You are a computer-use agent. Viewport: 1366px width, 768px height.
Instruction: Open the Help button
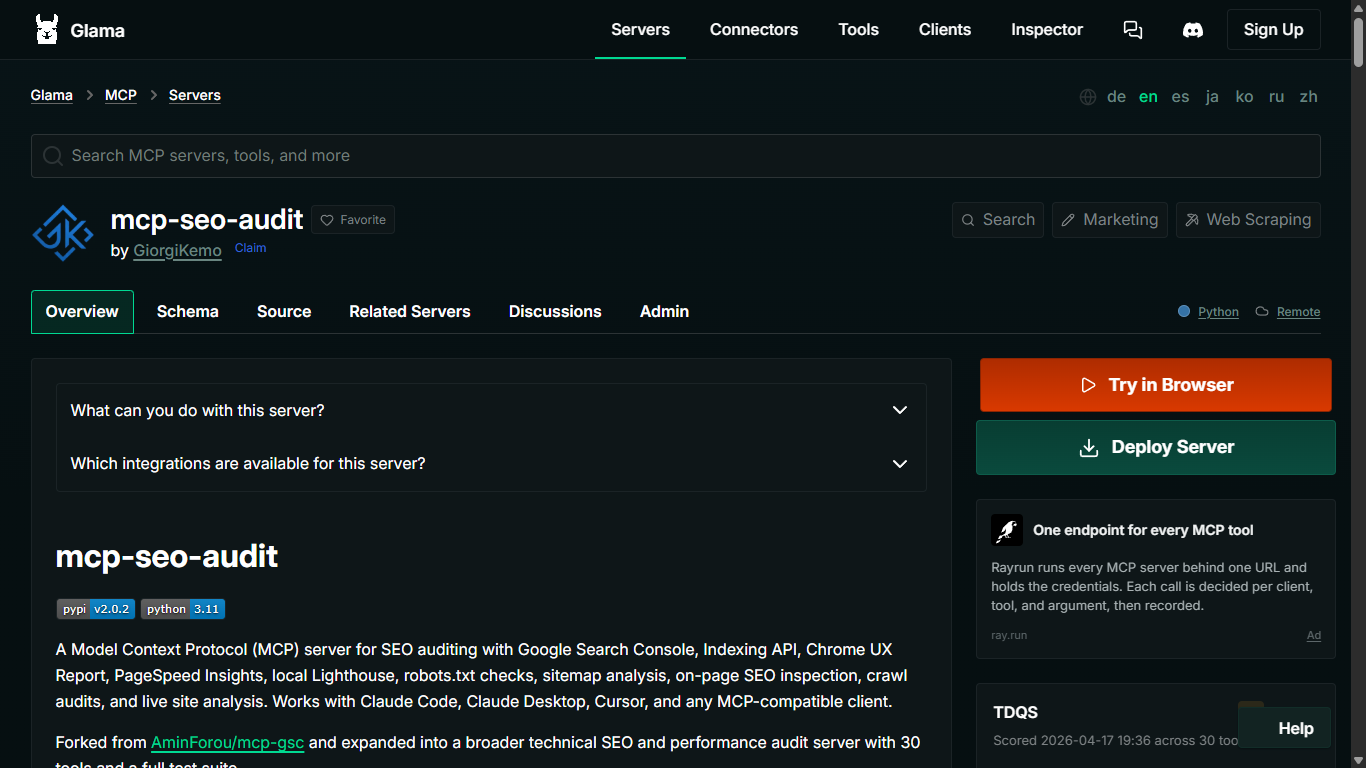(x=1285, y=728)
